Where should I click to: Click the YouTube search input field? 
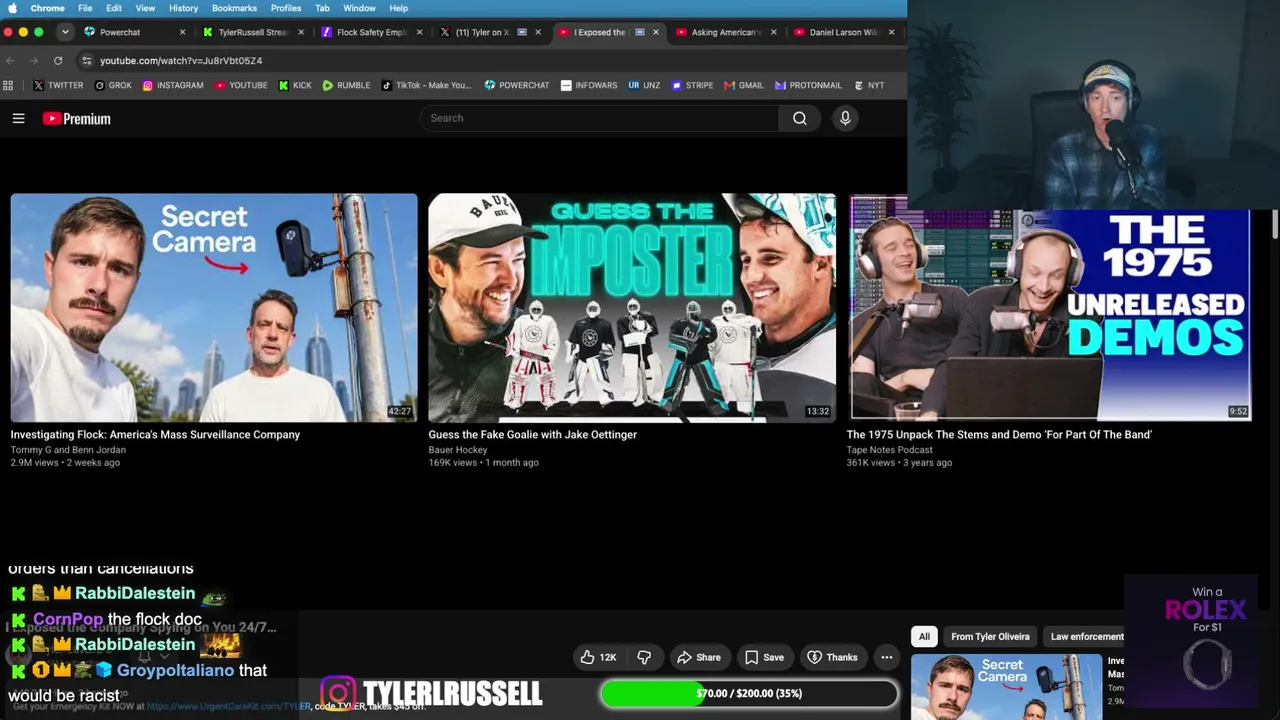pos(600,118)
